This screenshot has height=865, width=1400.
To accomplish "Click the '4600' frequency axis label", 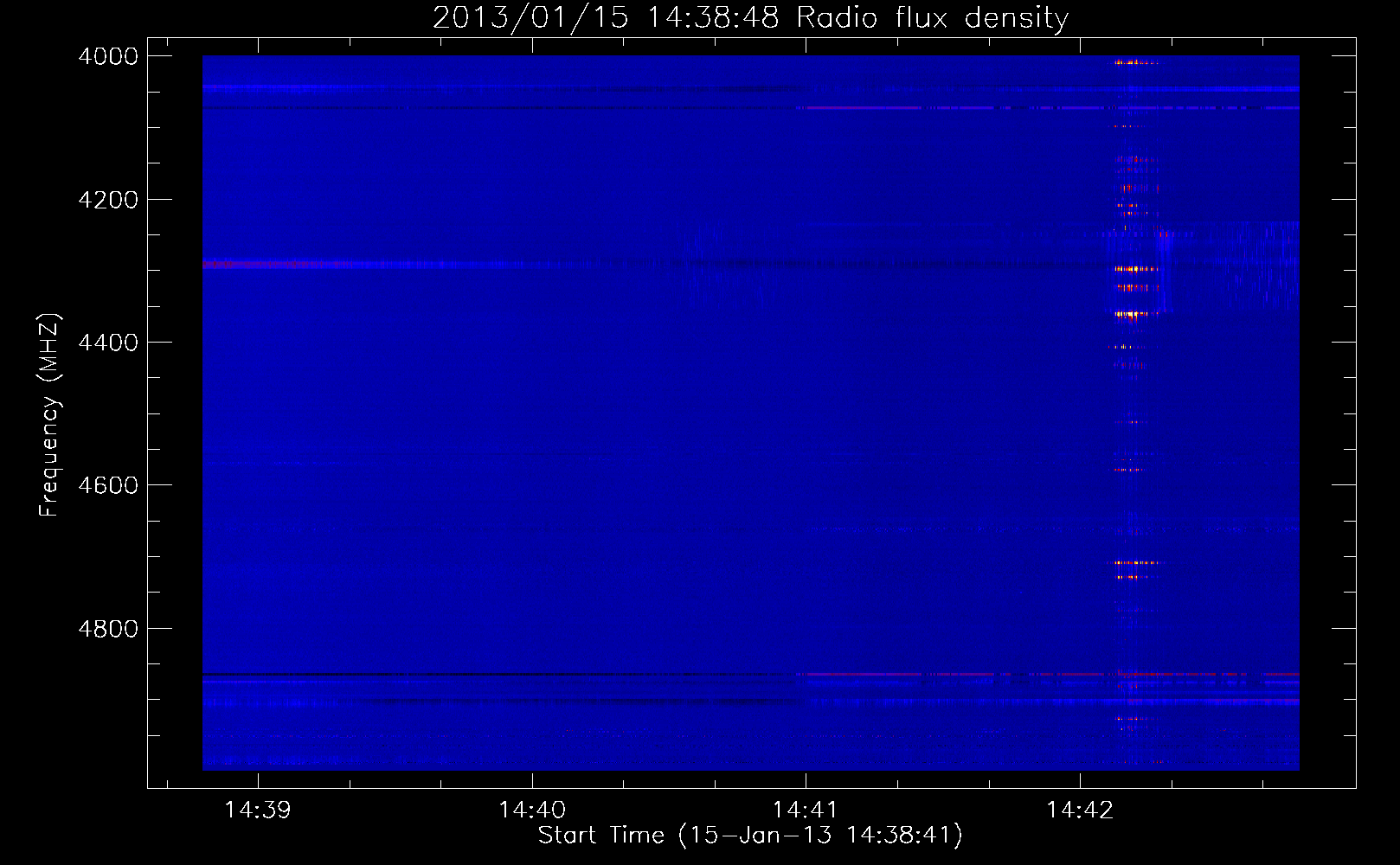I will [x=108, y=485].
